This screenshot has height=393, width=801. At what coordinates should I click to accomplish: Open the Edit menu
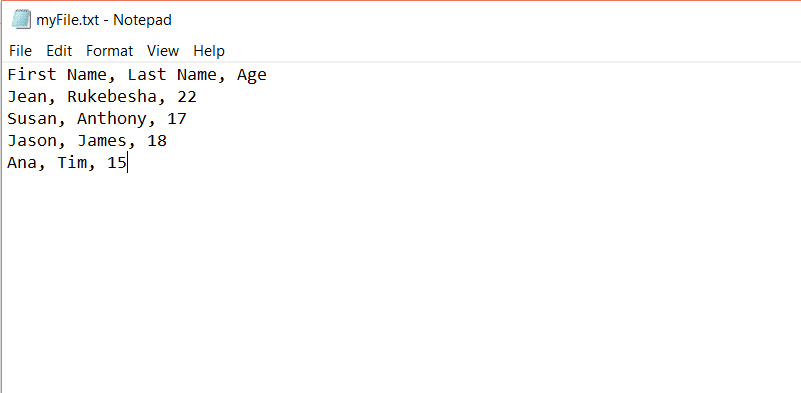pyautogui.click(x=59, y=51)
